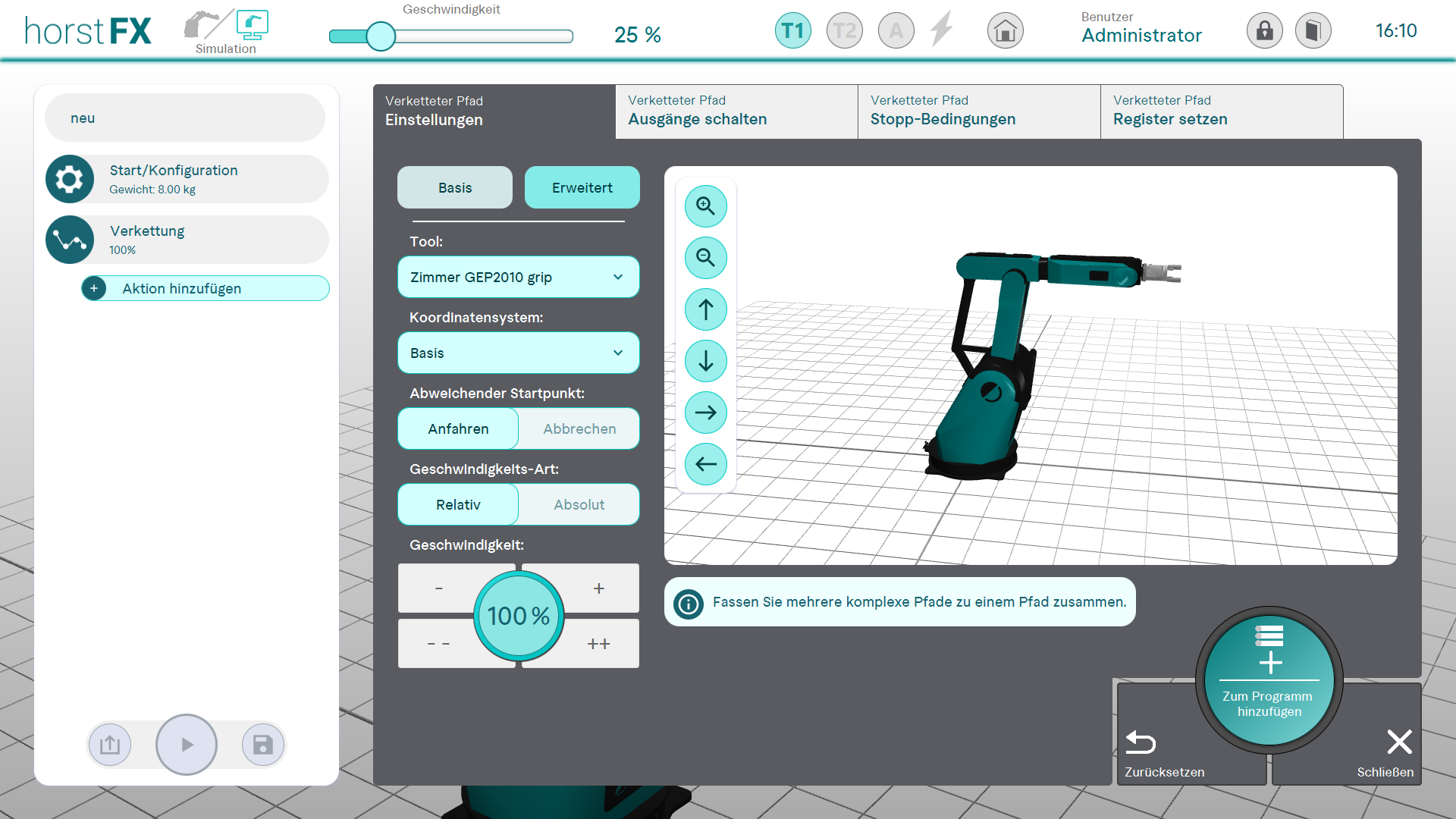Click the export upload icon
This screenshot has height=819, width=1456.
(x=110, y=745)
